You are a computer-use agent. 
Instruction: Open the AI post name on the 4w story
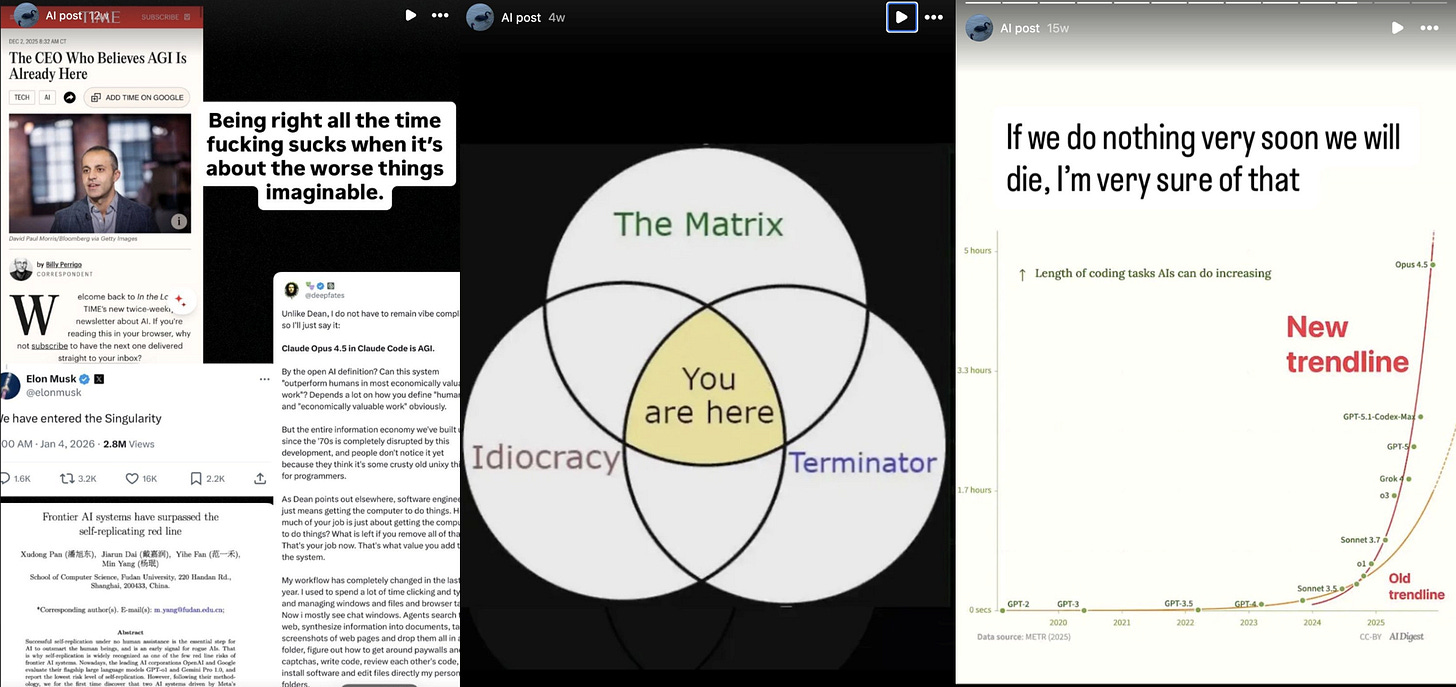521,18
